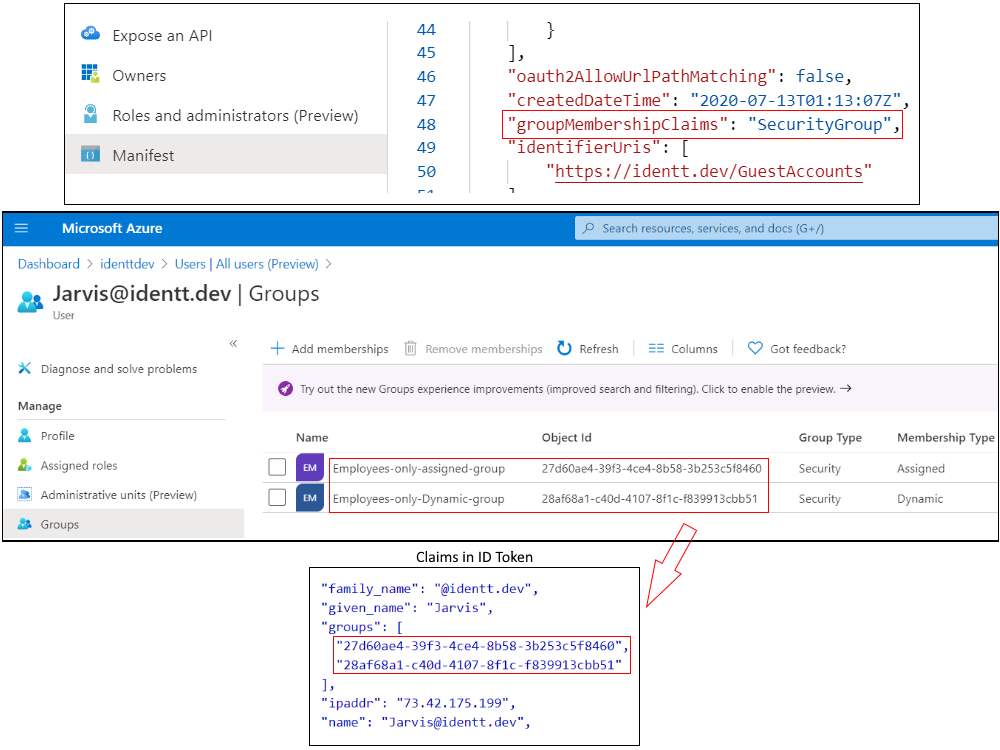Screen dimensions: 1000x750
Task: Click the circular Refresh icon
Action: click(564, 348)
